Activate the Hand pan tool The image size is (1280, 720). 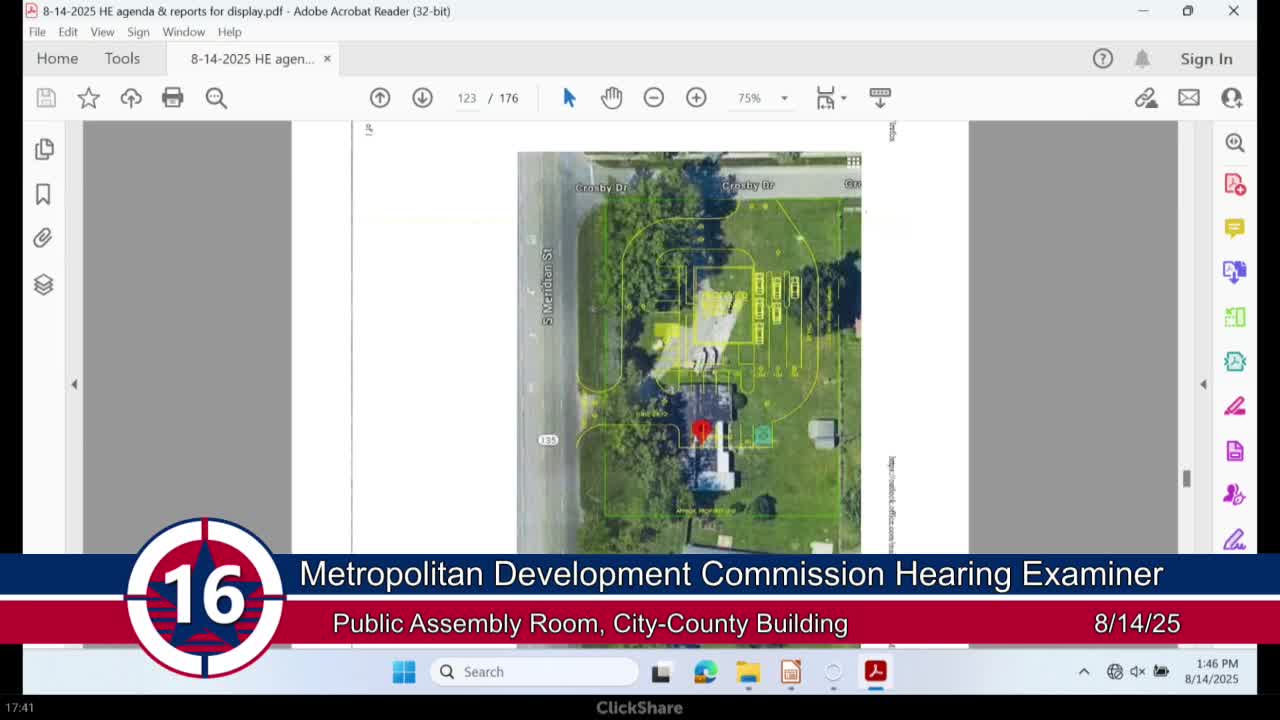point(611,98)
